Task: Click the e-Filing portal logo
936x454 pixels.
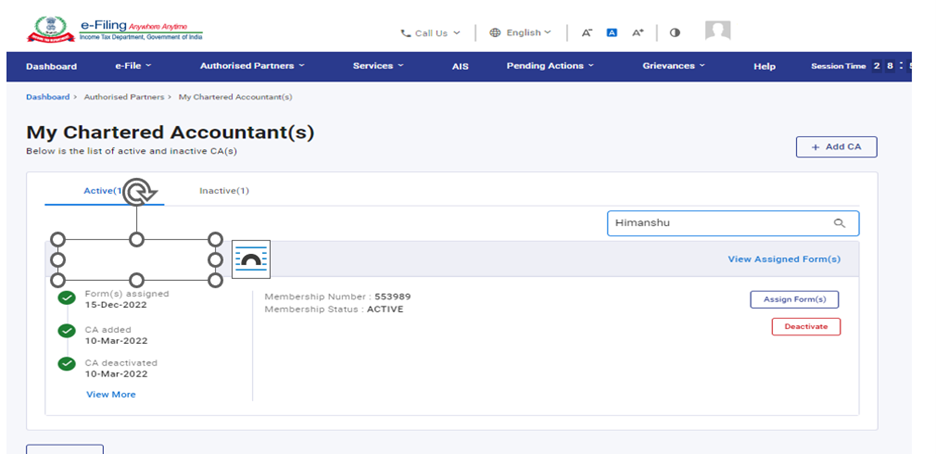Action: point(113,28)
